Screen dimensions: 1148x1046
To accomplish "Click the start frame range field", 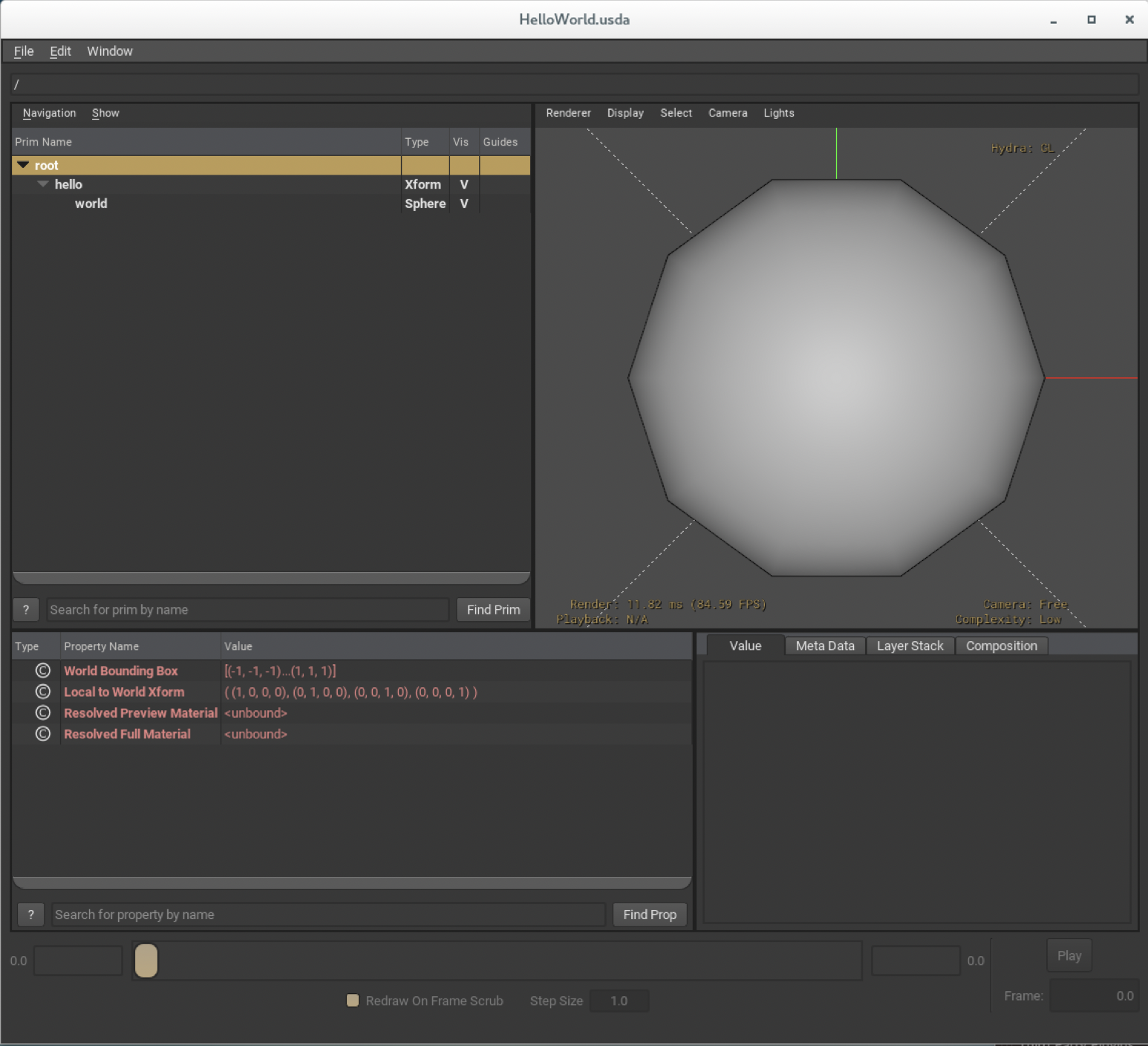I will point(78,961).
